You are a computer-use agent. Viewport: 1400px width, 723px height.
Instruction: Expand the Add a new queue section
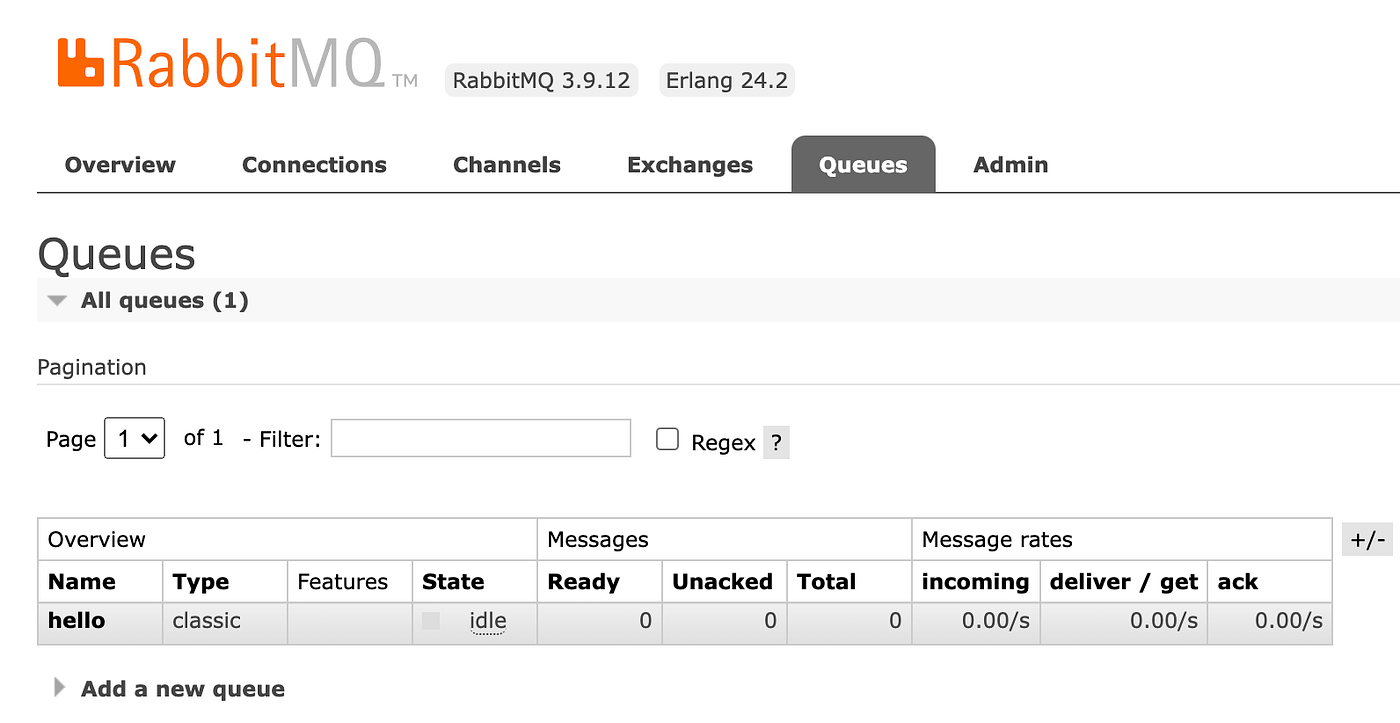182,688
